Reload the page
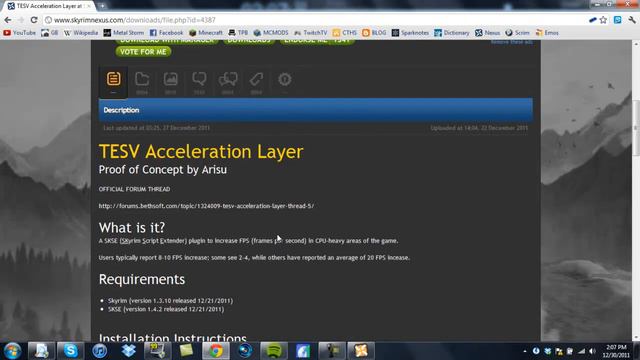The image size is (640, 360). 34,20
